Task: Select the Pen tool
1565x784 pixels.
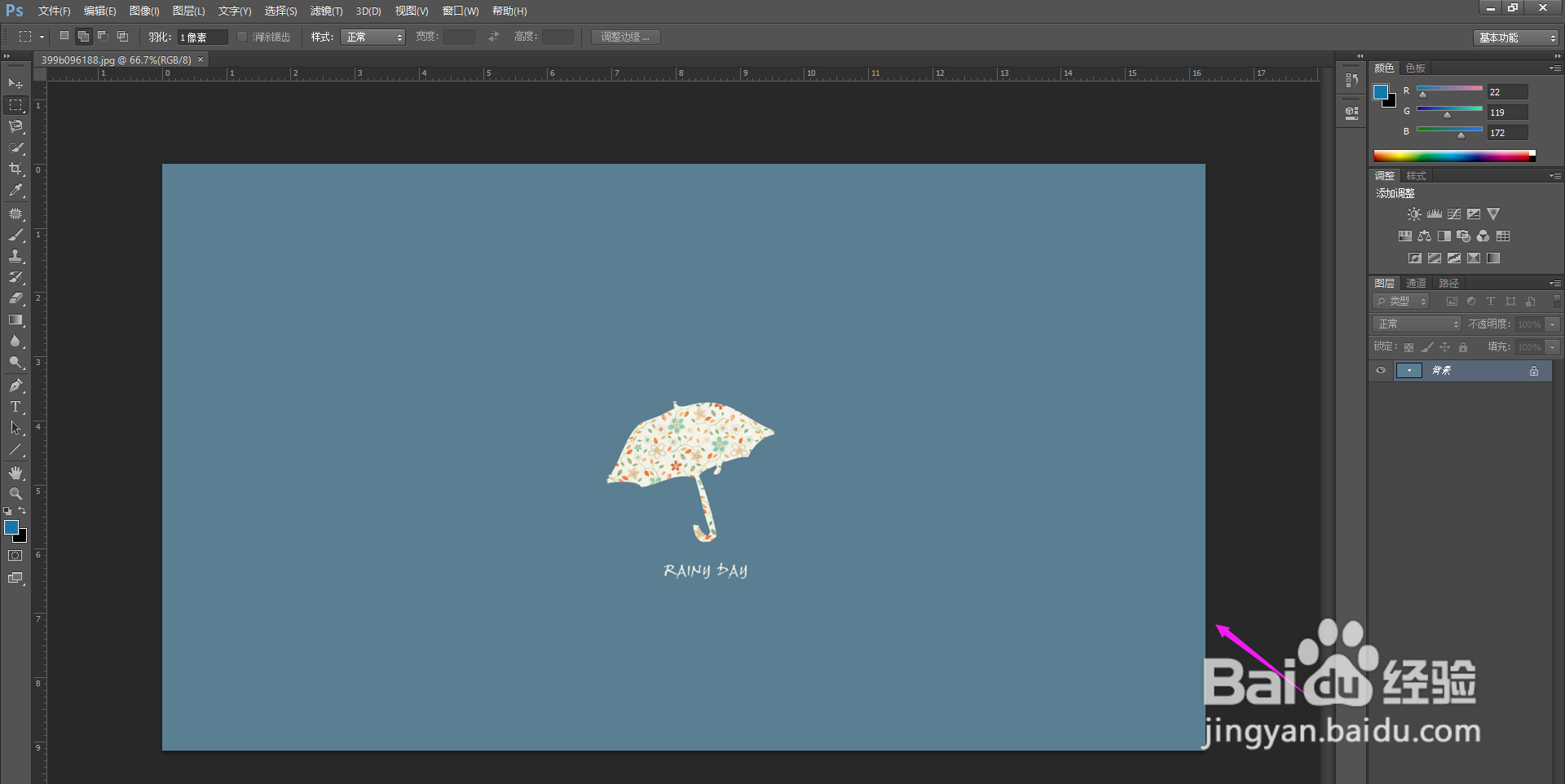Action: pyautogui.click(x=15, y=385)
